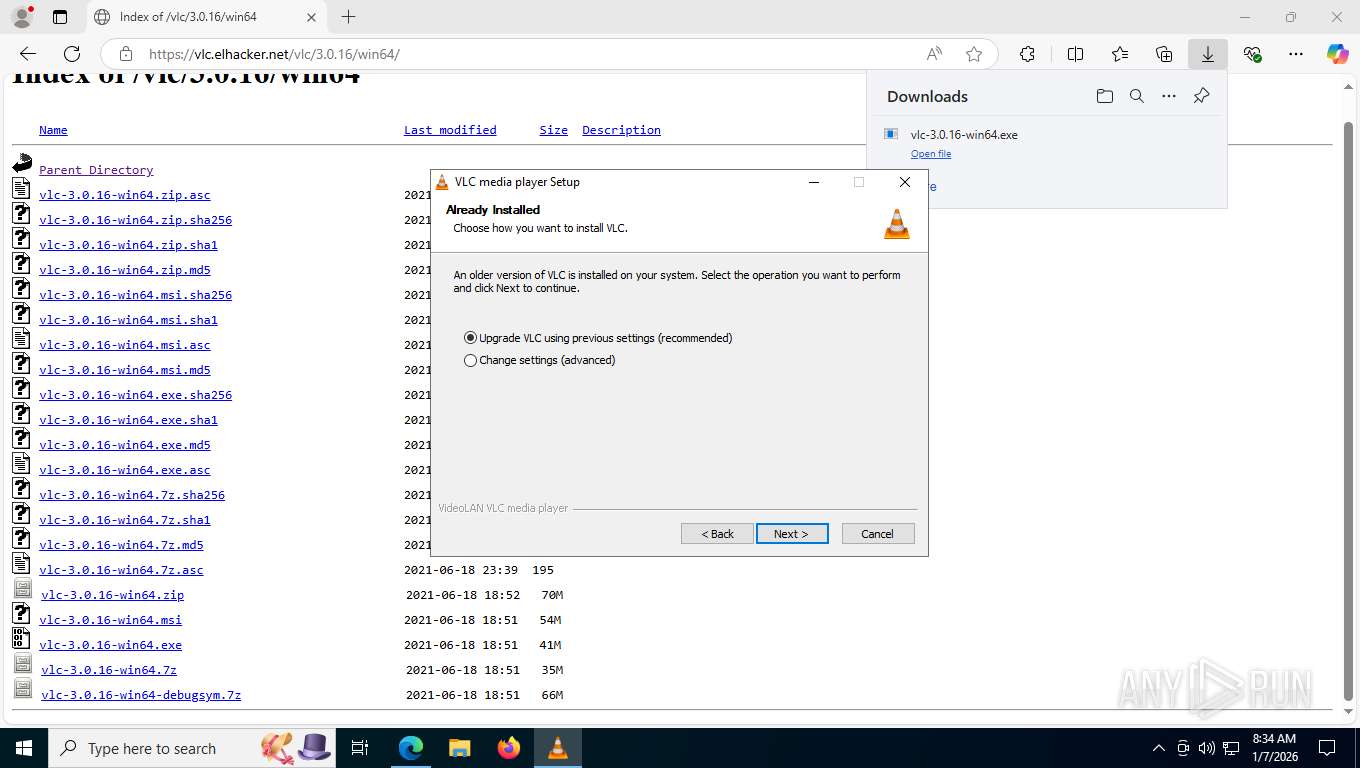
Task: Pin the Downloads panel
Action: [1202, 96]
